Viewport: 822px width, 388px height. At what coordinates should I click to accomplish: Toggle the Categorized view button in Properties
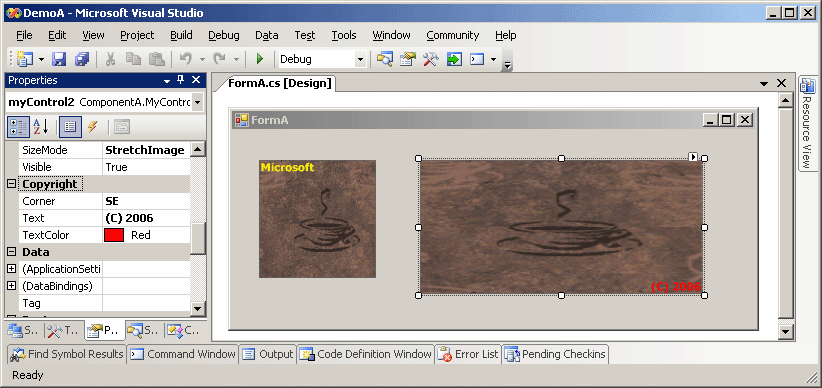pos(18,126)
